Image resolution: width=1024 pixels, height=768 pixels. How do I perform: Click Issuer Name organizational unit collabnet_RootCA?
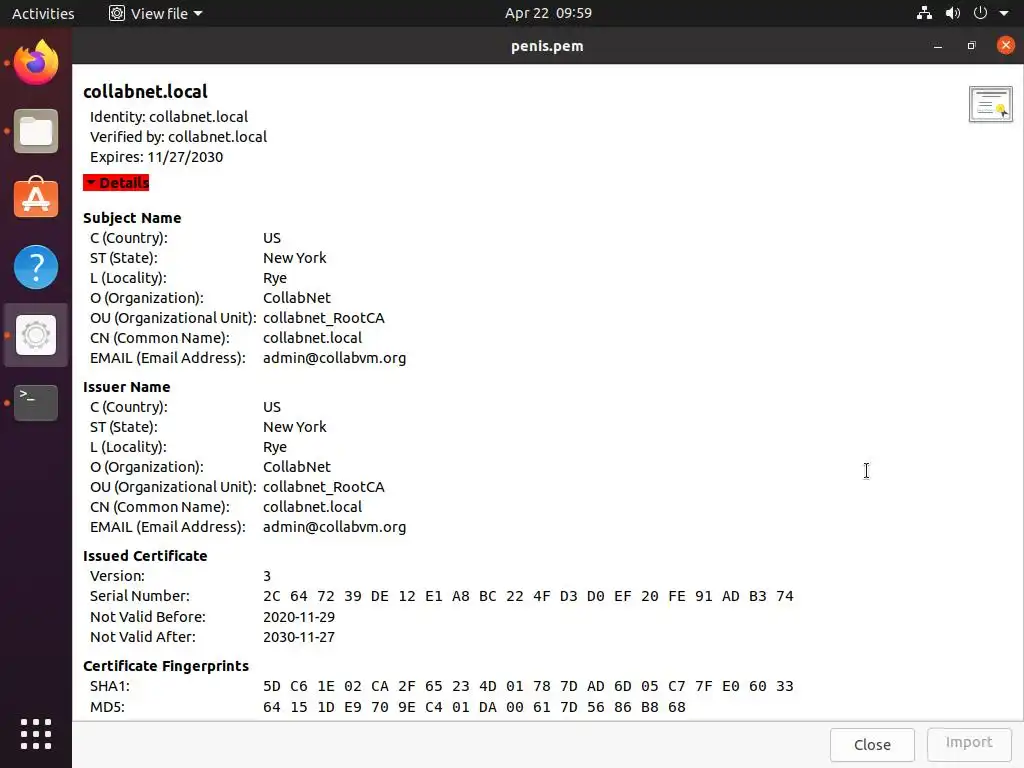point(324,487)
